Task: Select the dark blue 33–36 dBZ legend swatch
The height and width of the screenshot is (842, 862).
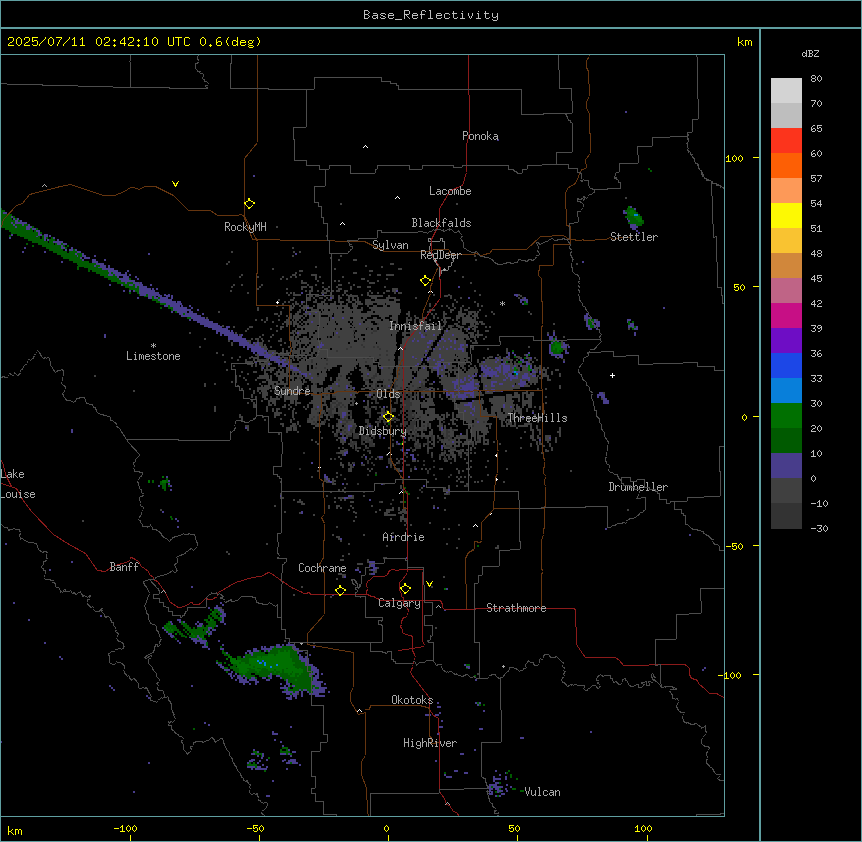Action: coord(786,365)
